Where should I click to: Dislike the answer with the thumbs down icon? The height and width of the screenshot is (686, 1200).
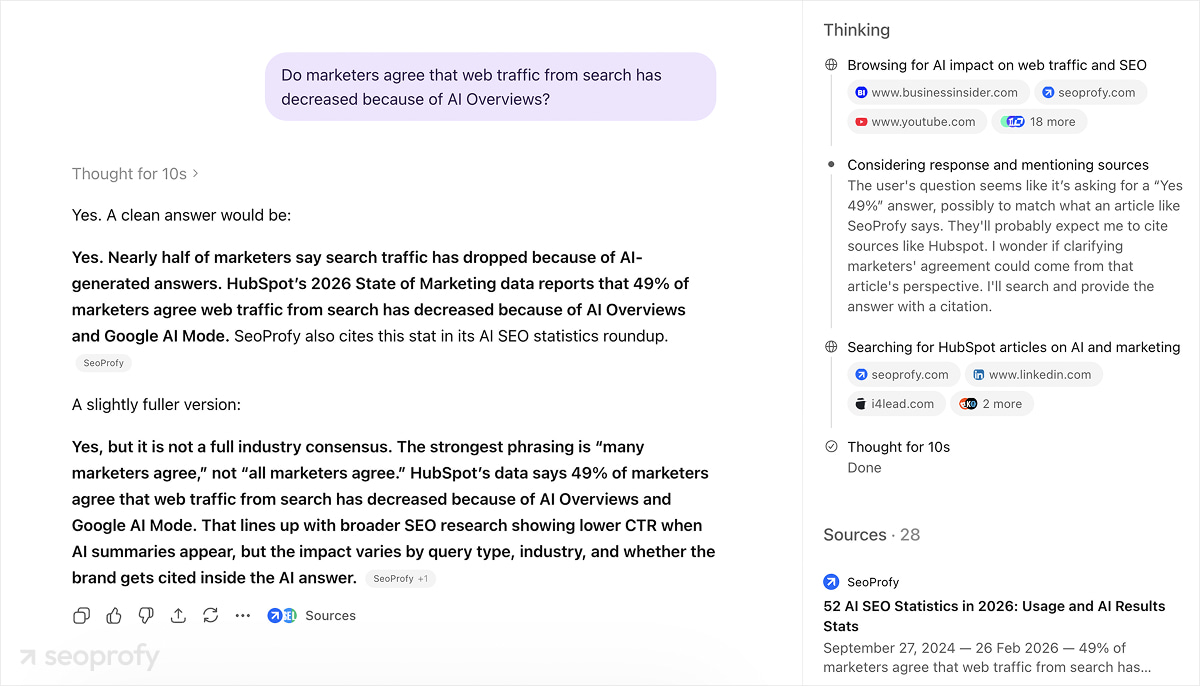pos(146,616)
